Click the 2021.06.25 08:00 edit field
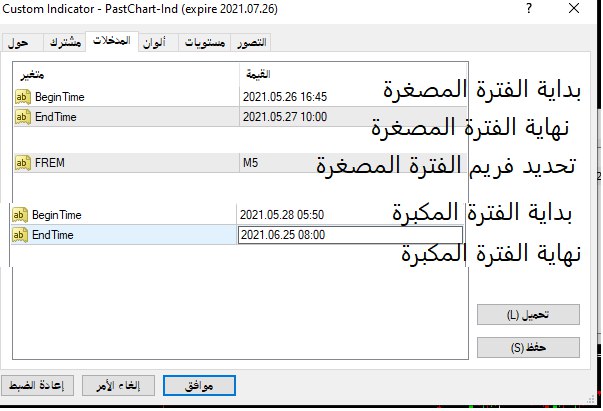 [348, 236]
